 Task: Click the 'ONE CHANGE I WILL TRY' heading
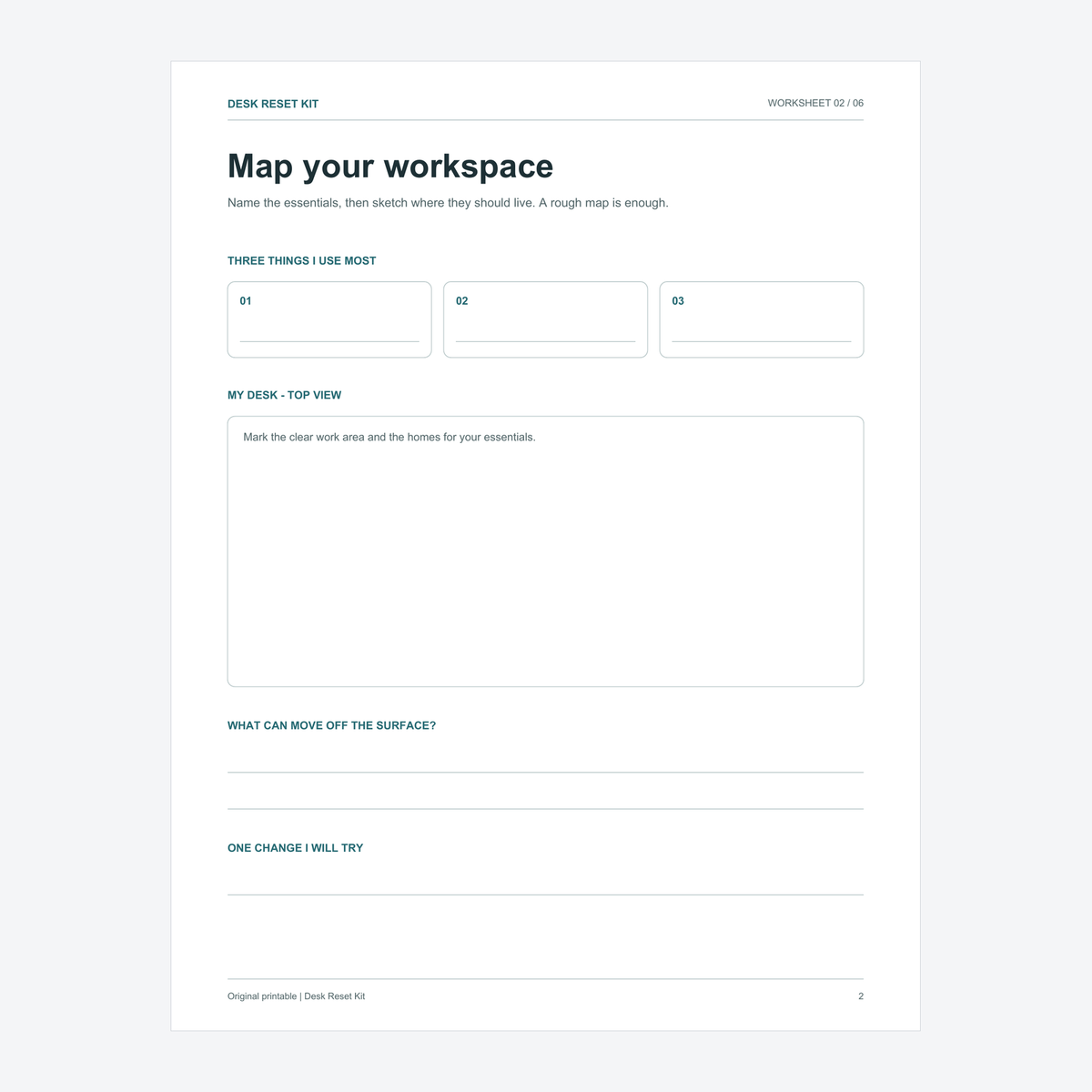[295, 847]
